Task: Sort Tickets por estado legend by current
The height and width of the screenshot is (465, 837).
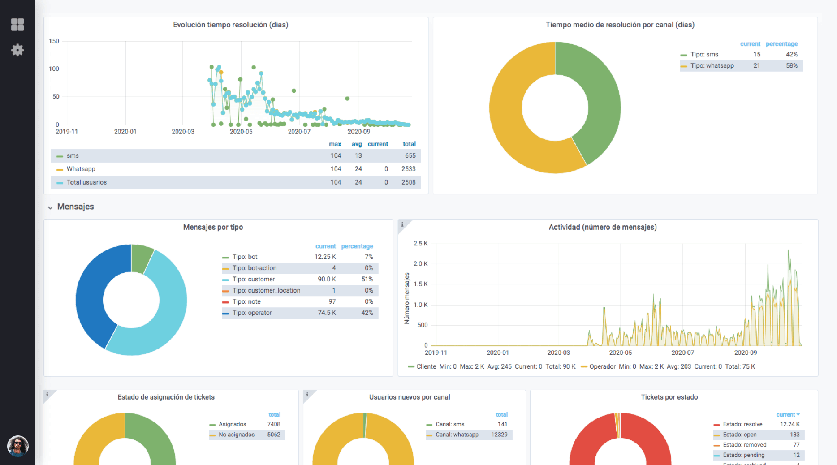Action: click(x=788, y=414)
